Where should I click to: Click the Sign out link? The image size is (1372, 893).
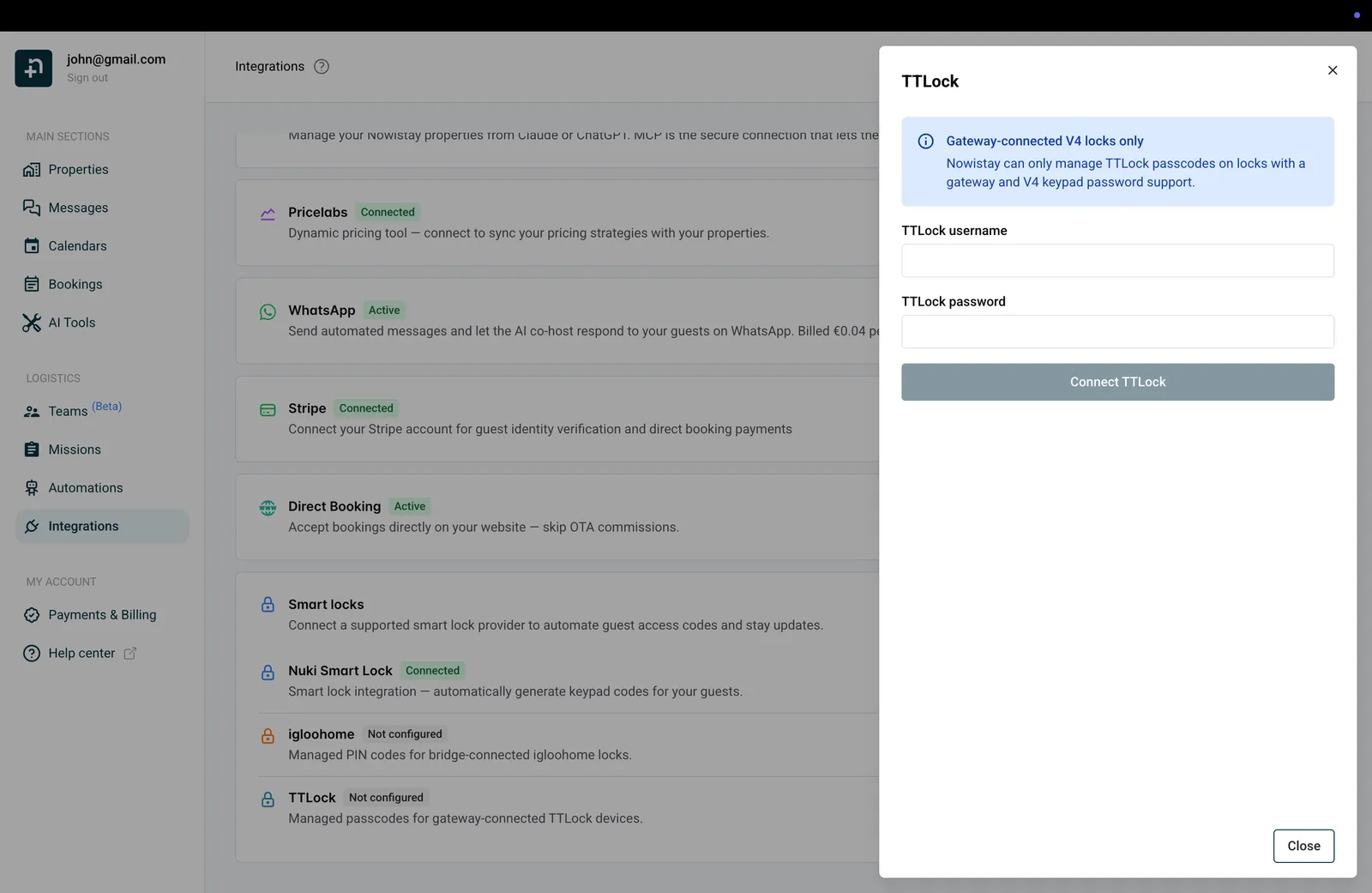pos(87,78)
